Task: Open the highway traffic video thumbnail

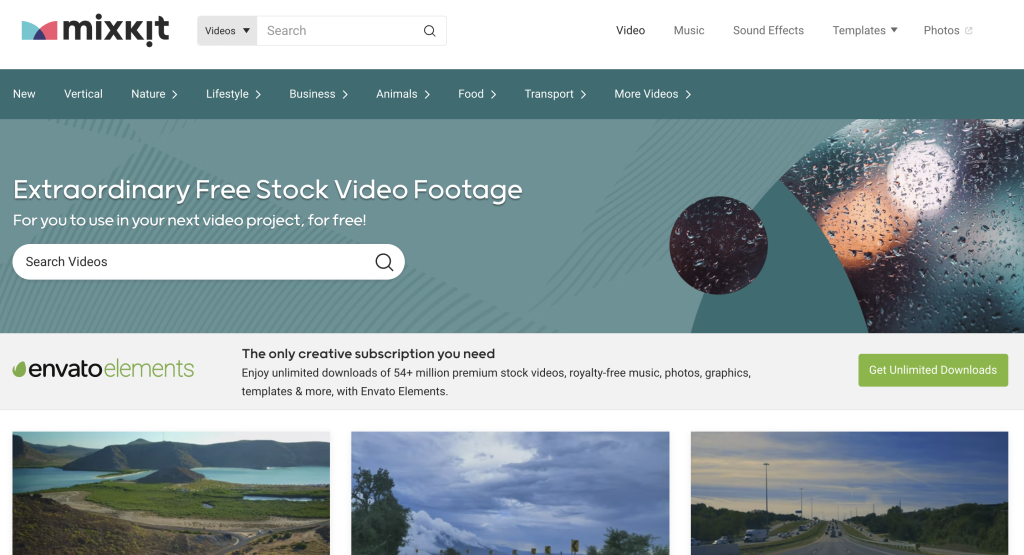Action: pyautogui.click(x=849, y=492)
